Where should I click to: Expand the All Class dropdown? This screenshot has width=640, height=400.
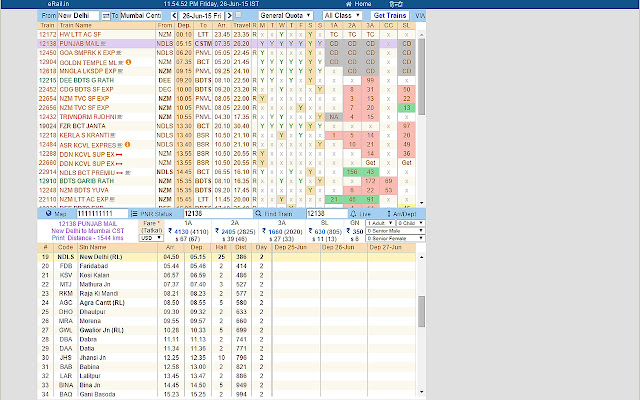[343, 17]
